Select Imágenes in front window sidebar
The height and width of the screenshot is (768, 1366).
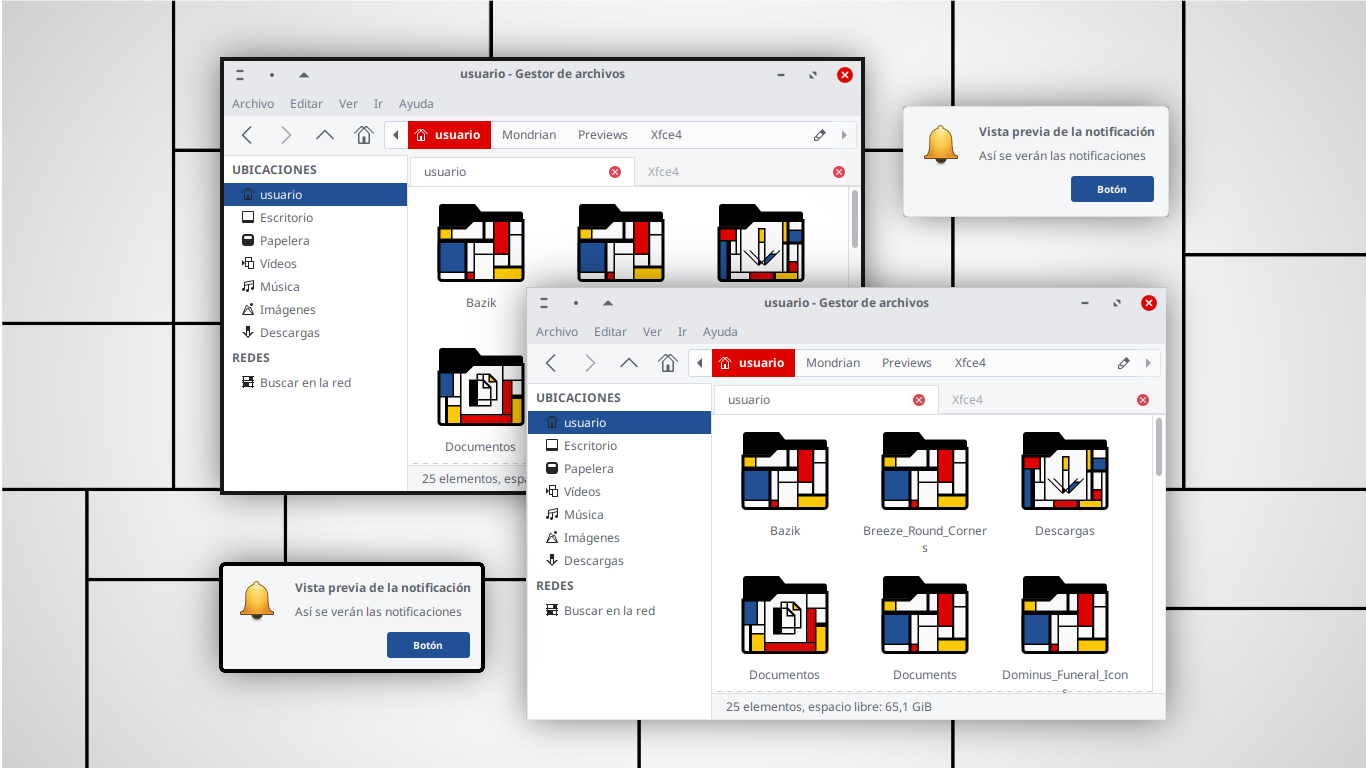point(619,538)
